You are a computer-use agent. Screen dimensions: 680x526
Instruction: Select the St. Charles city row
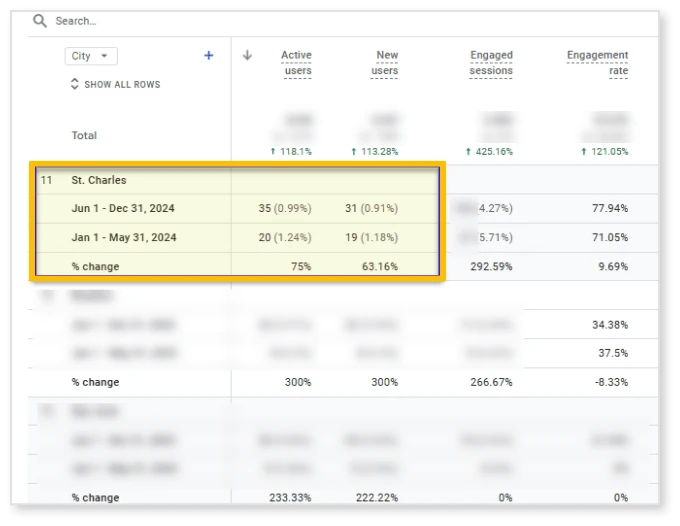(99, 180)
